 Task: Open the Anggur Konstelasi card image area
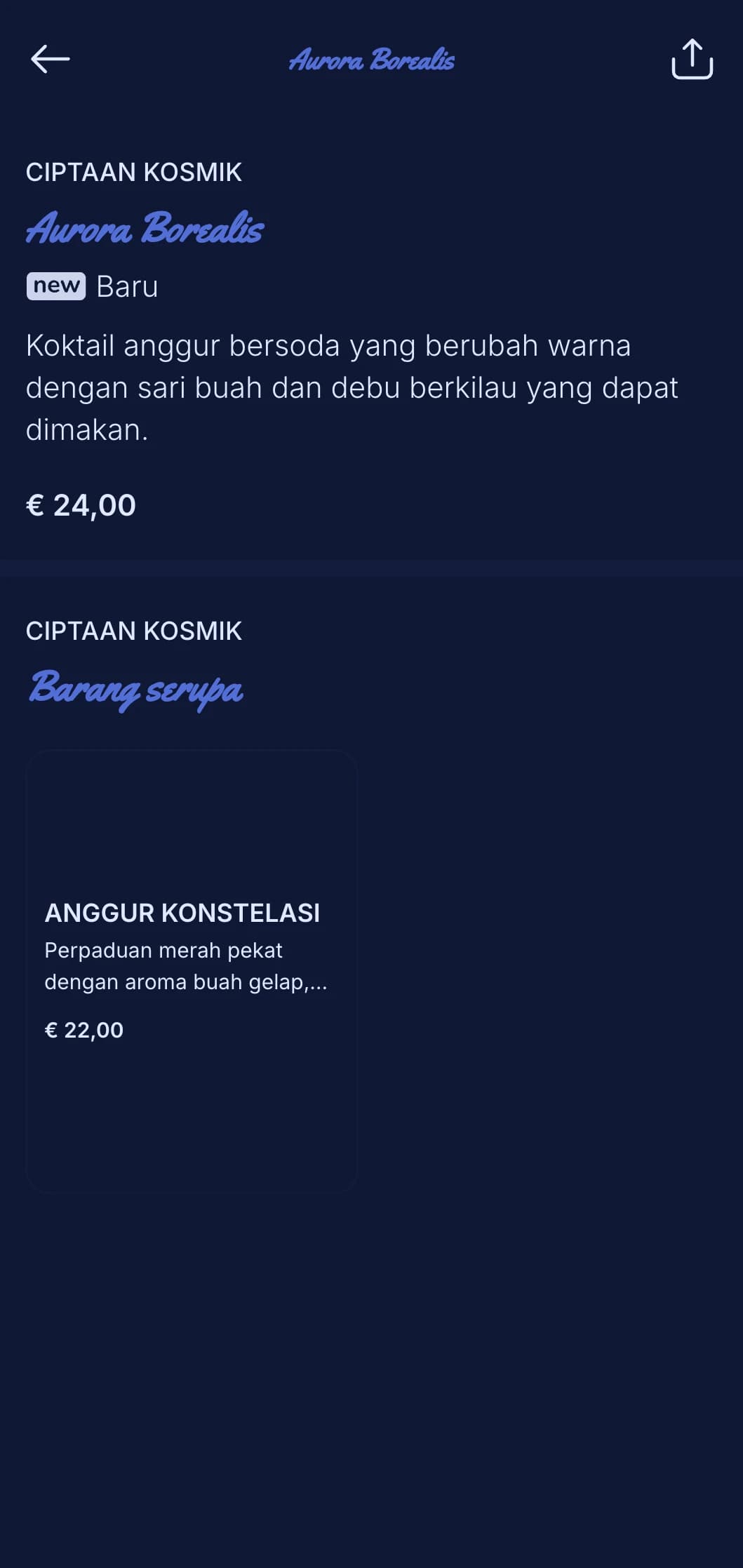click(x=192, y=817)
